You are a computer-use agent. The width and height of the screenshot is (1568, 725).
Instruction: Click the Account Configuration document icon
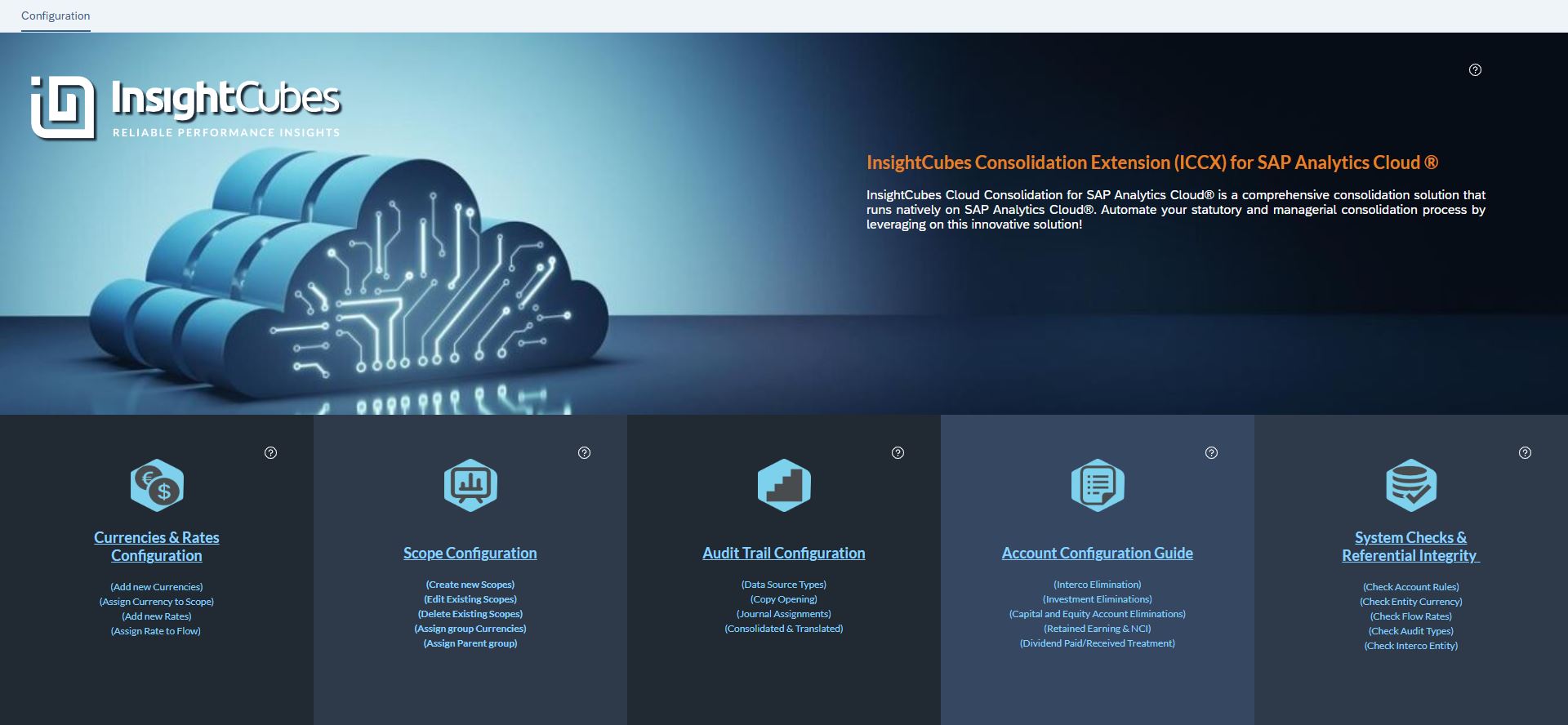(1098, 485)
